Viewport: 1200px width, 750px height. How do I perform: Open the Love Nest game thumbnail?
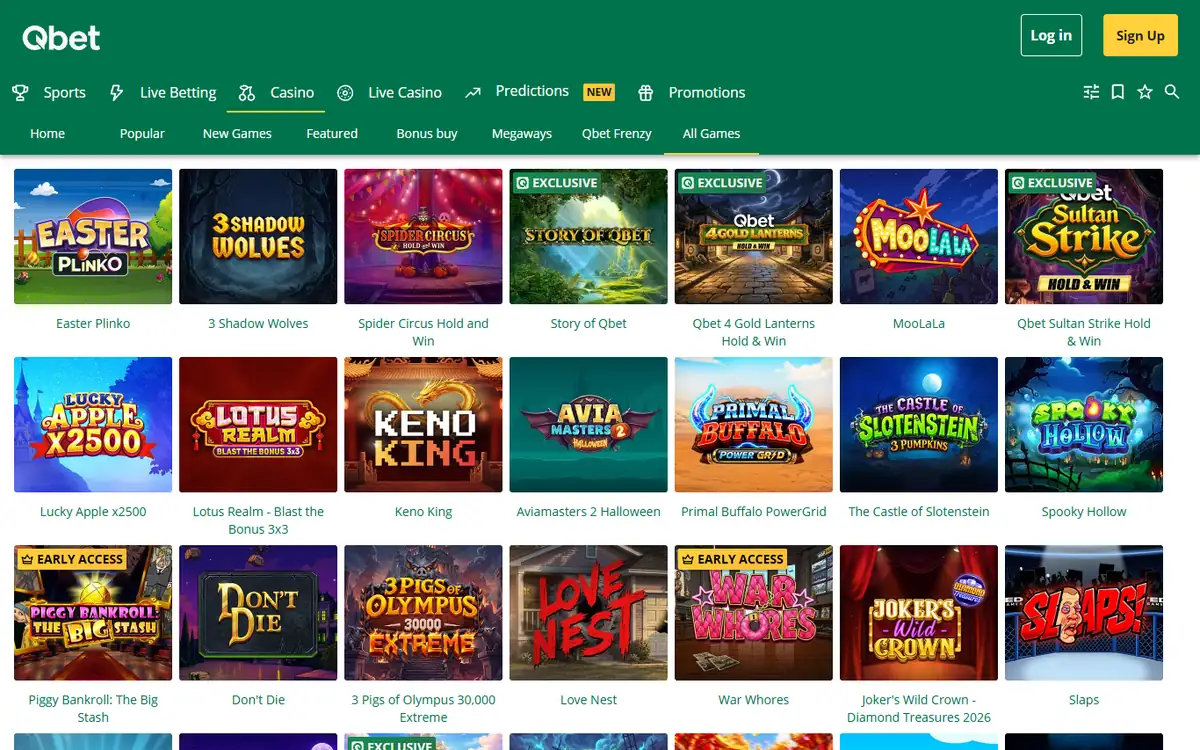point(589,613)
